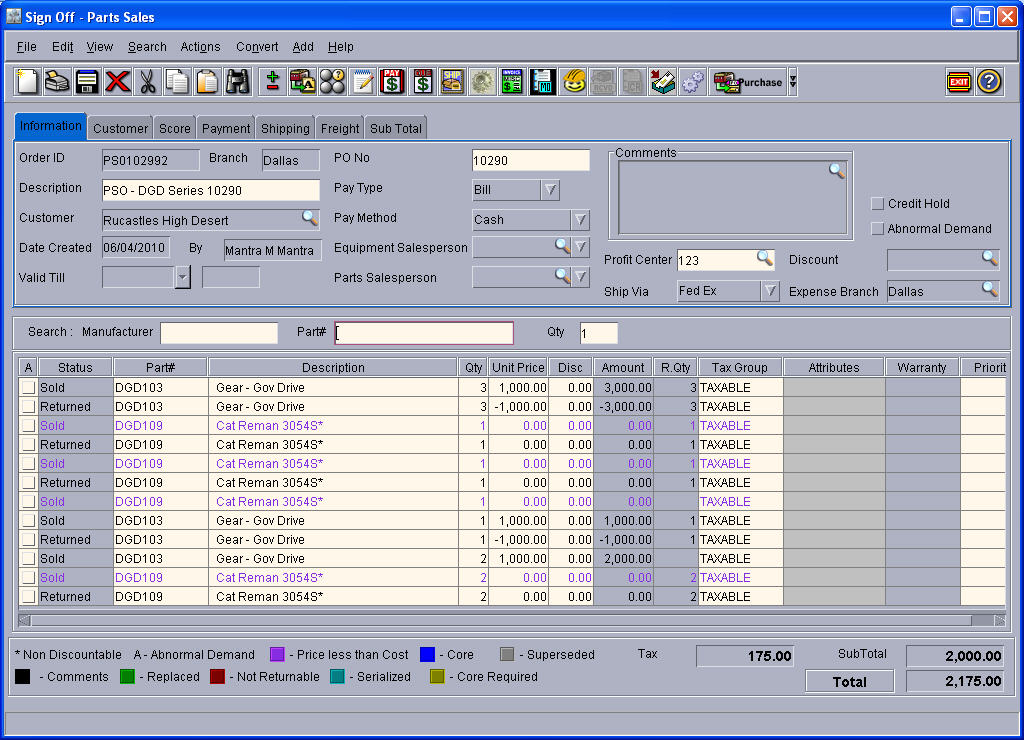This screenshot has height=740, width=1024.
Task: Check the Sold DGD103 2,000.00 row checkbox
Action: point(28,558)
